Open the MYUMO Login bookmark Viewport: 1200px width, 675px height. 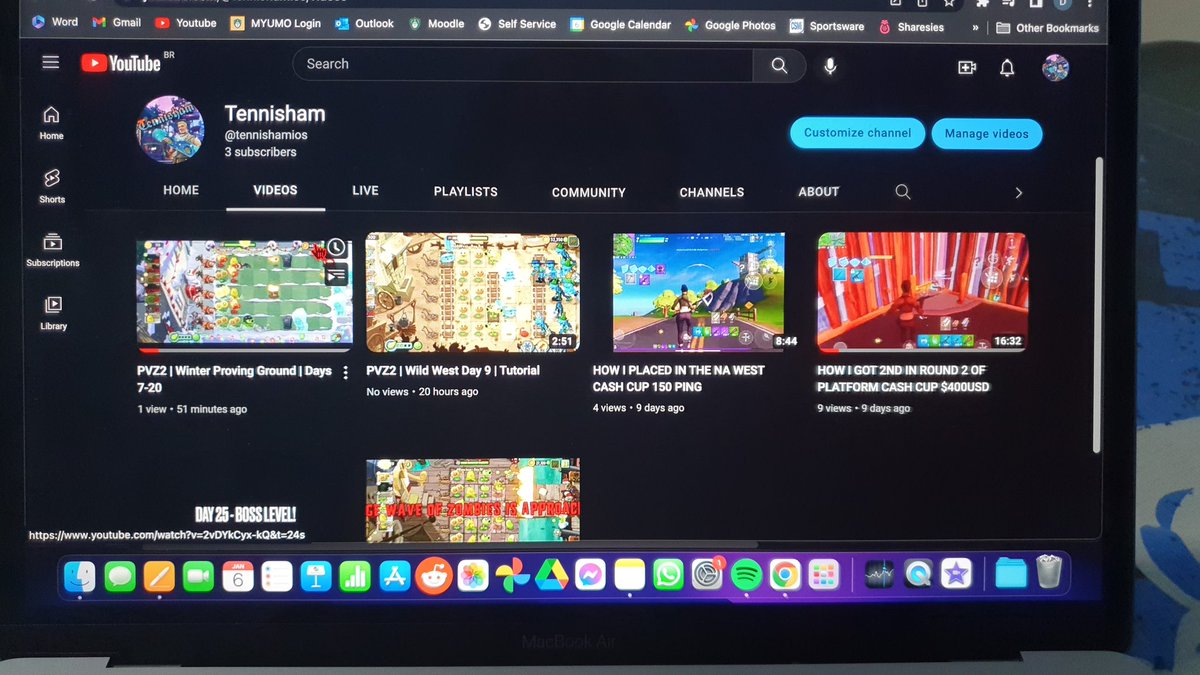pos(276,22)
